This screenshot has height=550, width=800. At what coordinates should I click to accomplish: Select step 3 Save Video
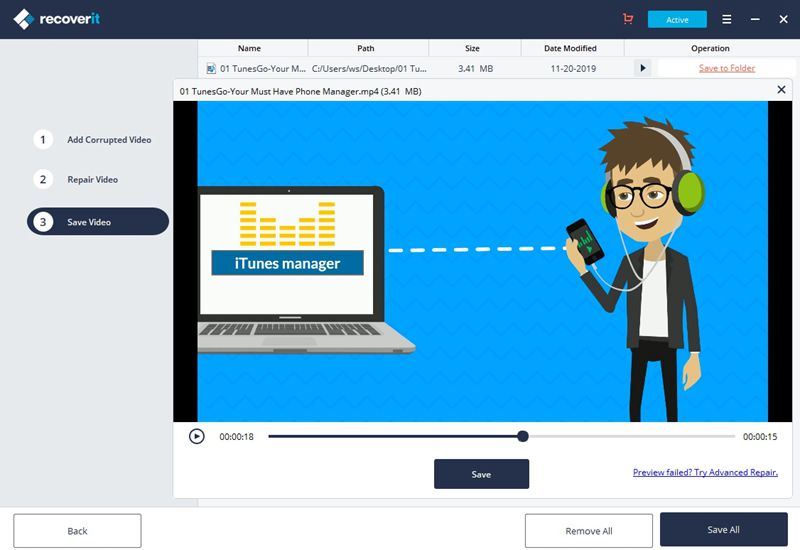click(x=98, y=221)
